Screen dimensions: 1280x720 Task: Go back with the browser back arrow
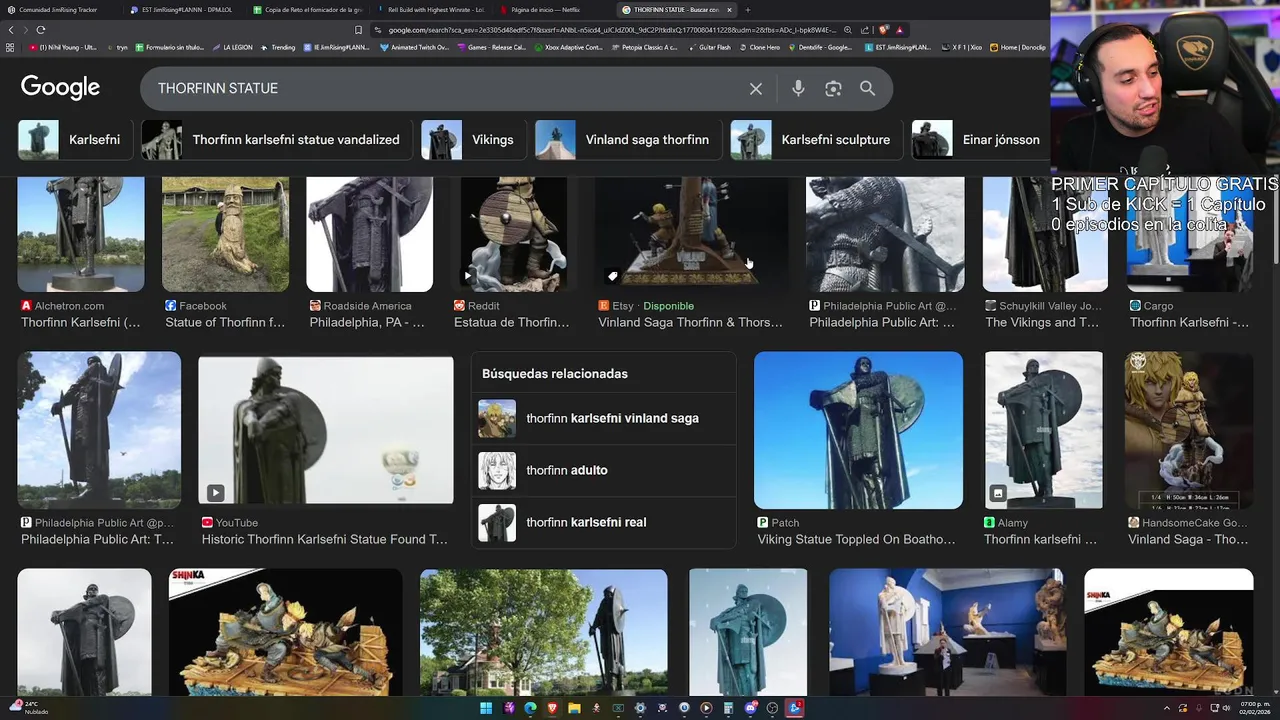pyautogui.click(x=11, y=30)
